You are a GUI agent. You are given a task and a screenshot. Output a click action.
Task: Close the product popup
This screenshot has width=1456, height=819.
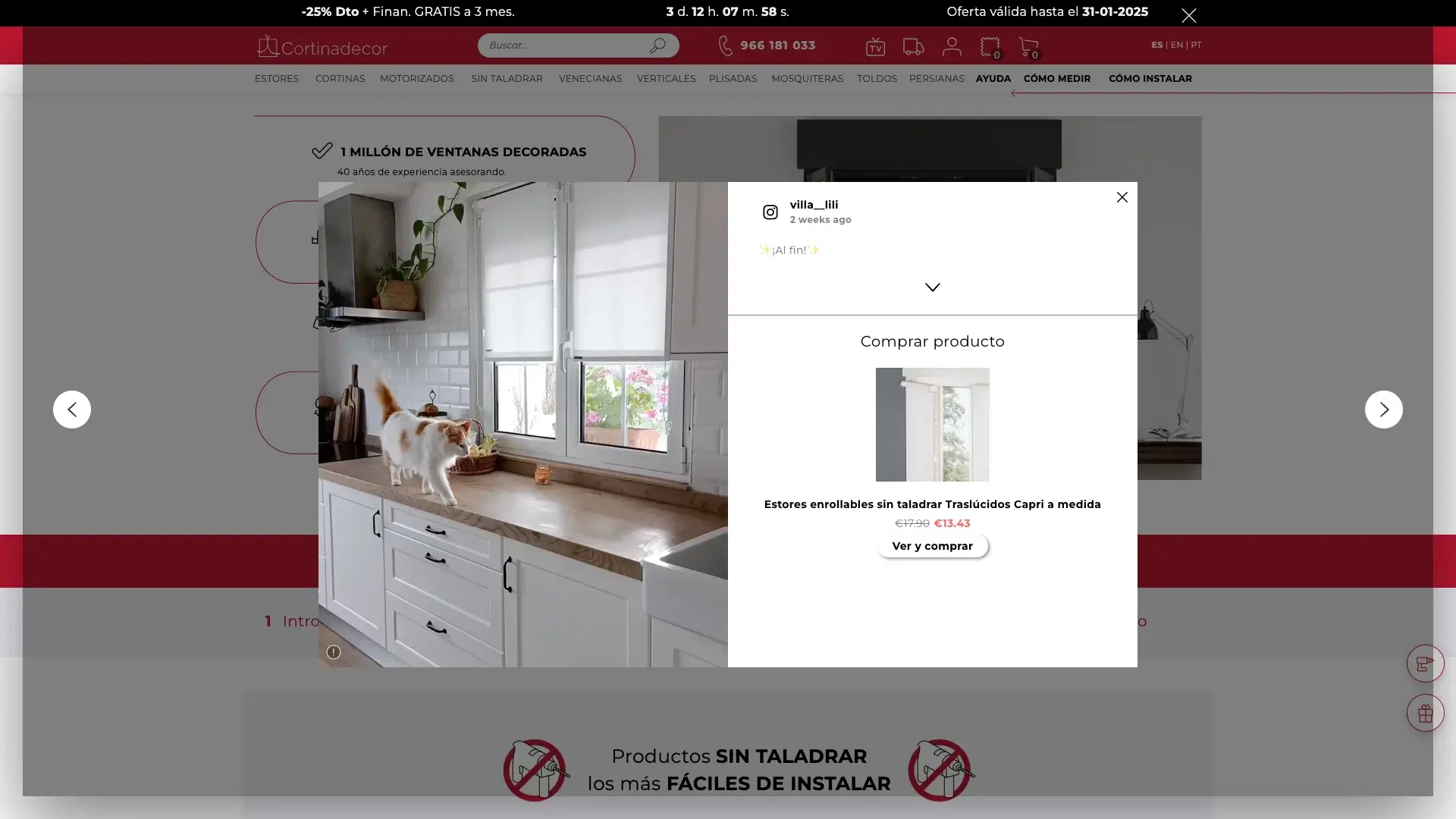pos(1122,197)
